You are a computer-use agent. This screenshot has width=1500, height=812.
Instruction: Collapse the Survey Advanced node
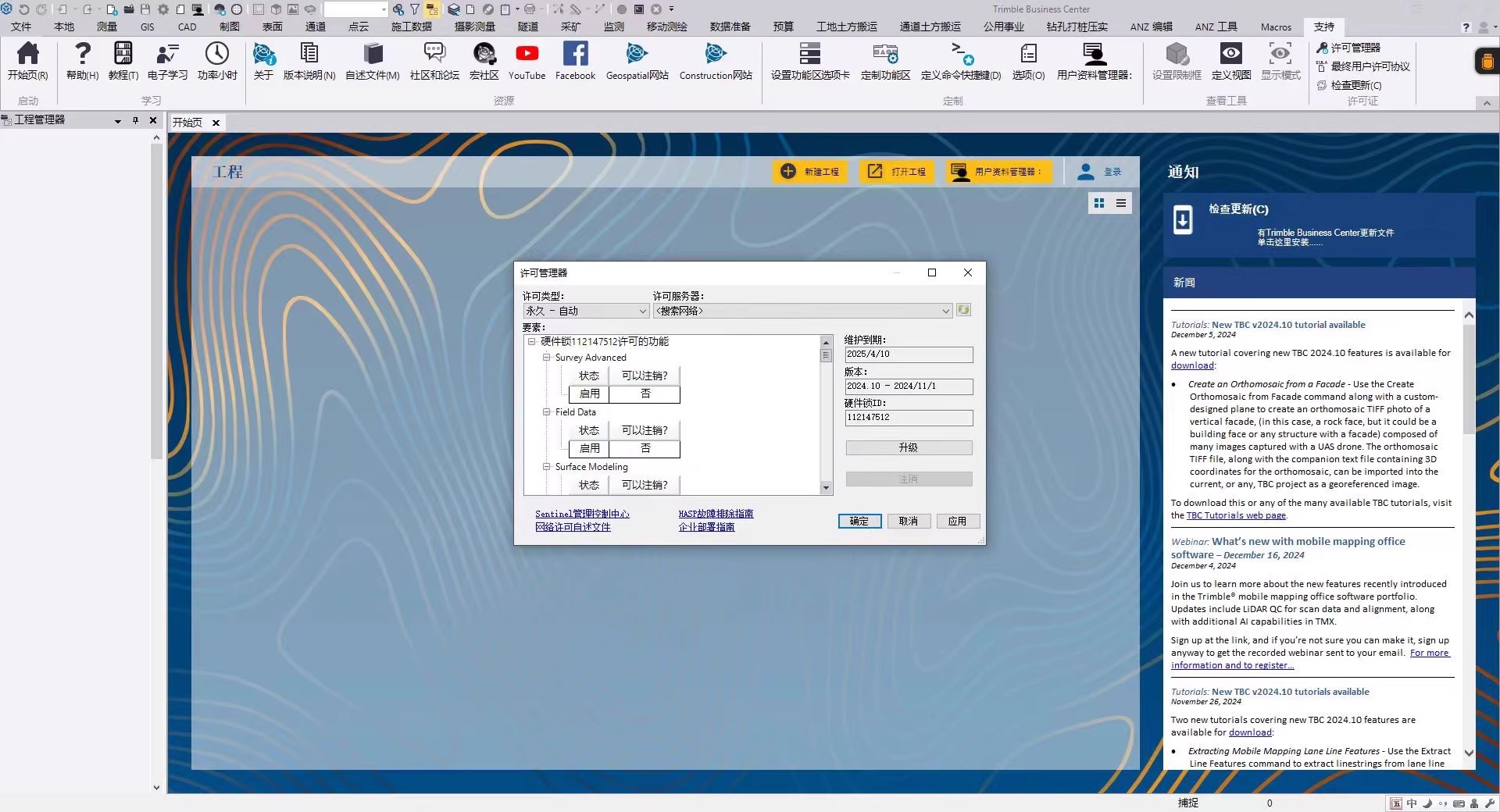[x=547, y=357]
